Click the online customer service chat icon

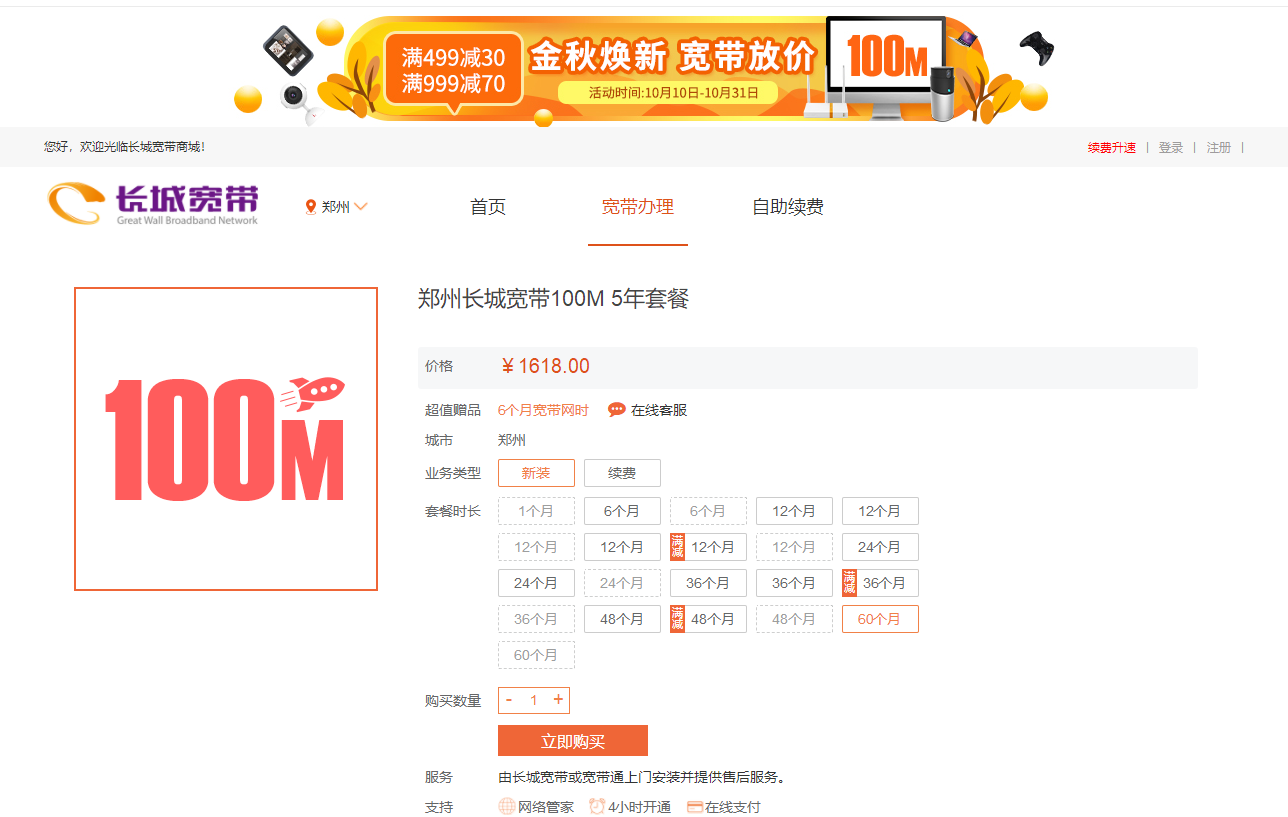(x=617, y=410)
